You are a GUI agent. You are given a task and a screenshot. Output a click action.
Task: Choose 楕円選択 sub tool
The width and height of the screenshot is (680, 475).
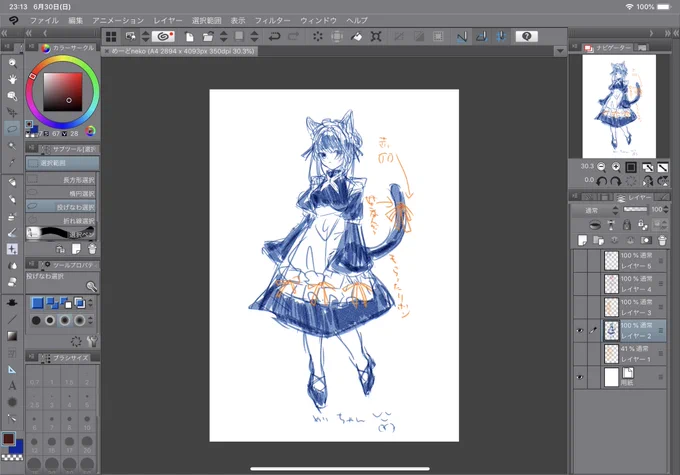tap(61, 193)
